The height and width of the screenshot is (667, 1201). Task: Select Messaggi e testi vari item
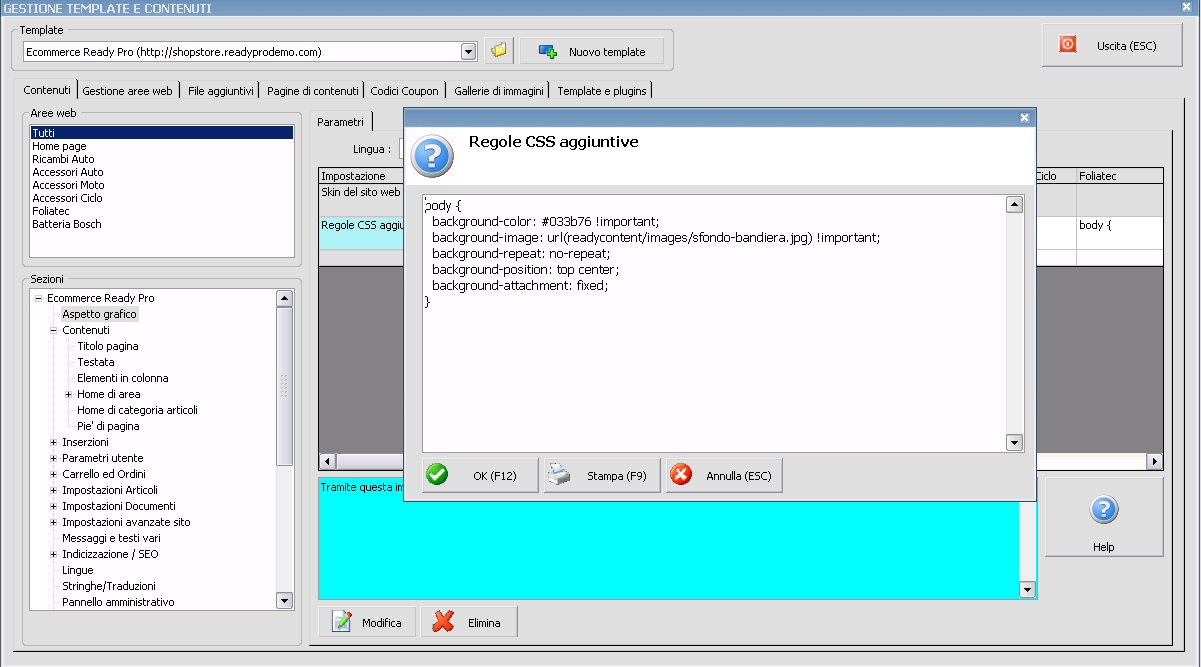pyautogui.click(x=111, y=538)
